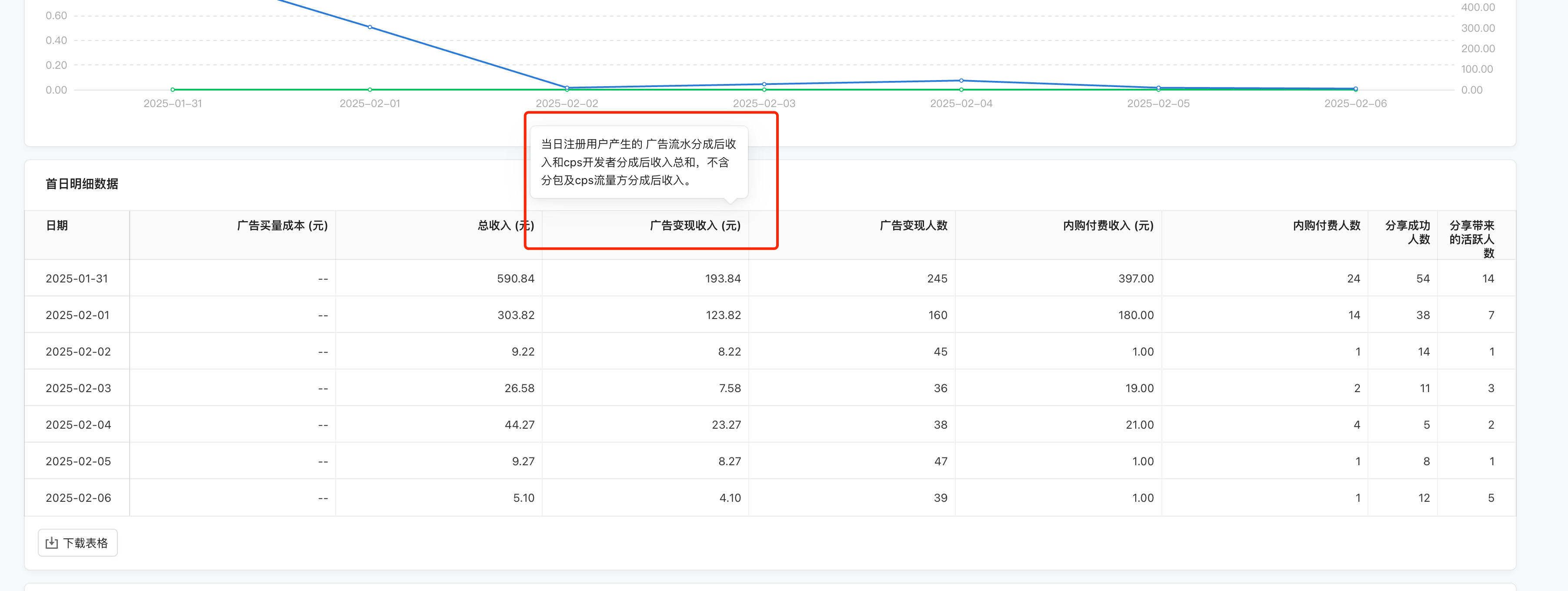This screenshot has width=1568, height=591.
Task: Click blue line data point at 2025-02-01
Action: click(370, 27)
